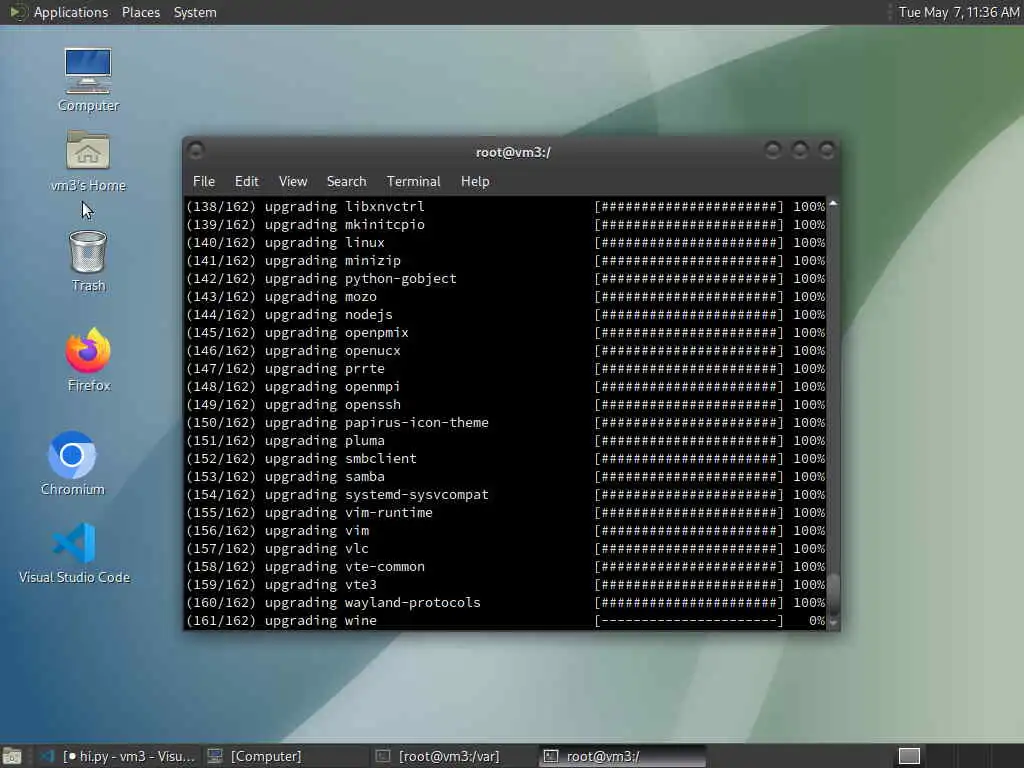Open the terminal File menu

click(204, 182)
